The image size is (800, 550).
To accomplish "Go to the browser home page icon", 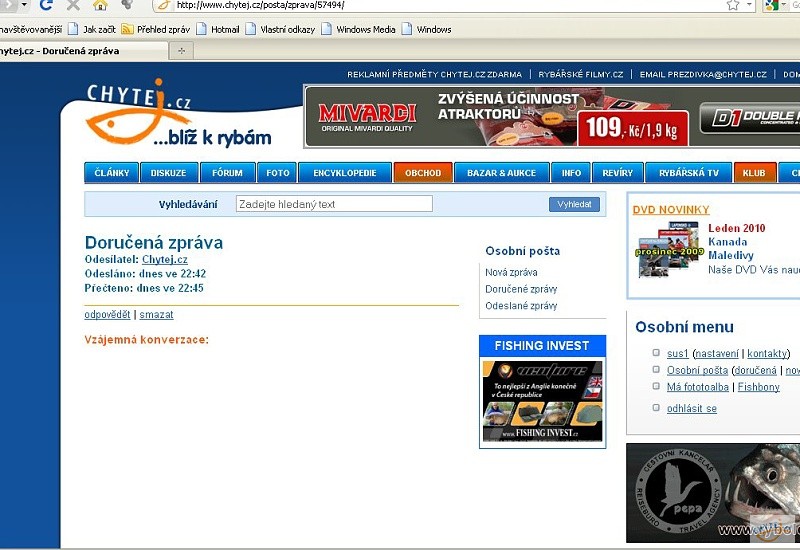I will [x=101, y=5].
